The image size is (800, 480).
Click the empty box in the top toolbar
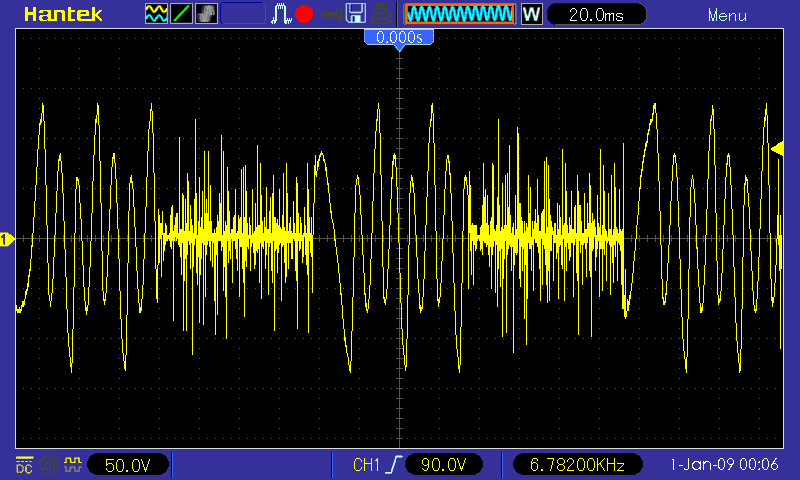pos(243,14)
